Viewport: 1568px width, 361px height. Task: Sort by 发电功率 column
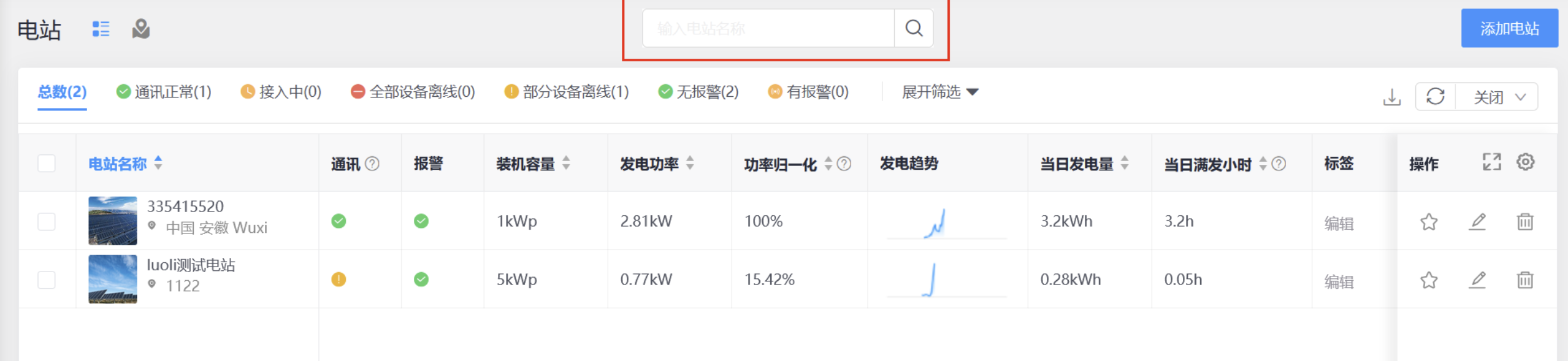[x=690, y=163]
